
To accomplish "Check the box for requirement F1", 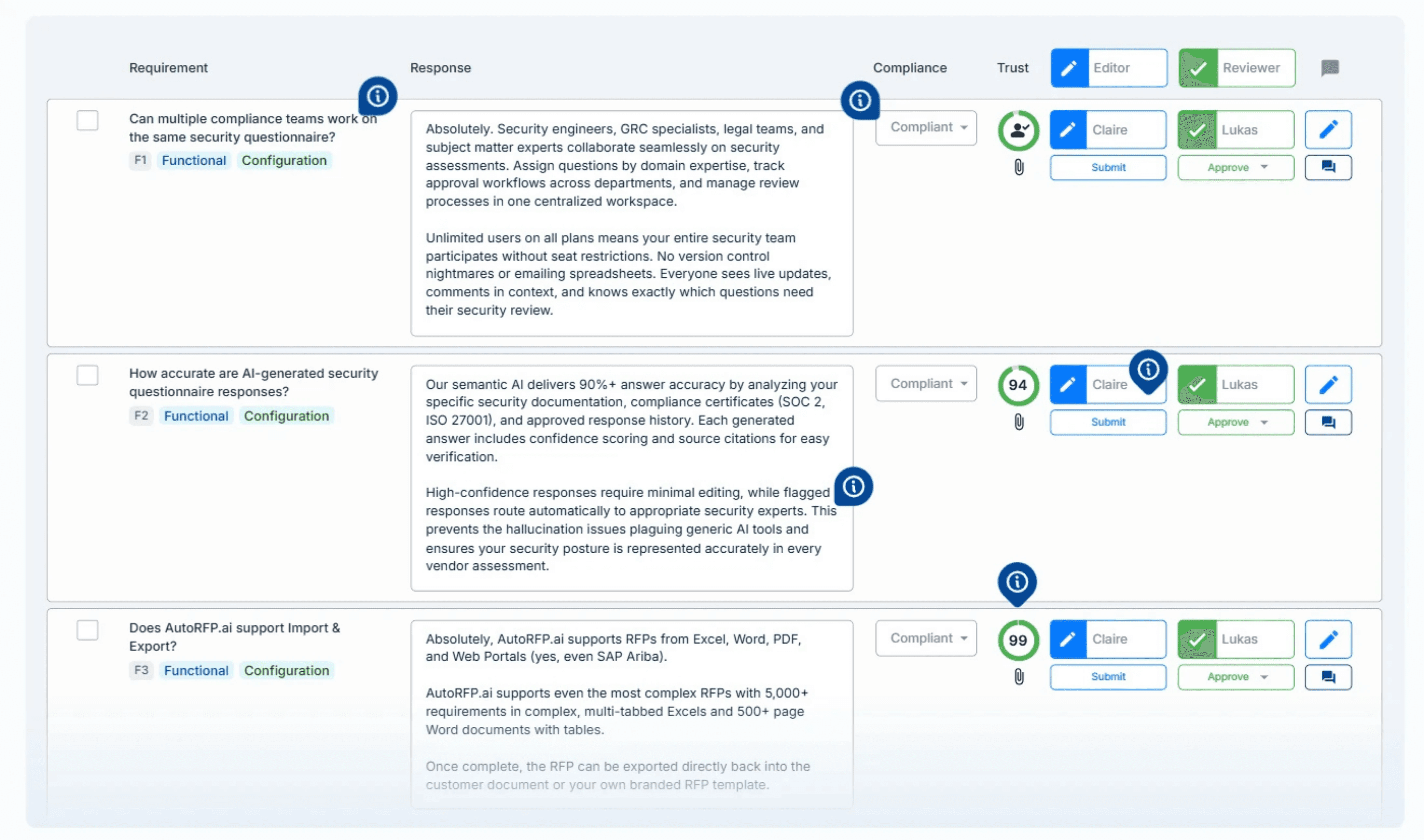I will (87, 120).
